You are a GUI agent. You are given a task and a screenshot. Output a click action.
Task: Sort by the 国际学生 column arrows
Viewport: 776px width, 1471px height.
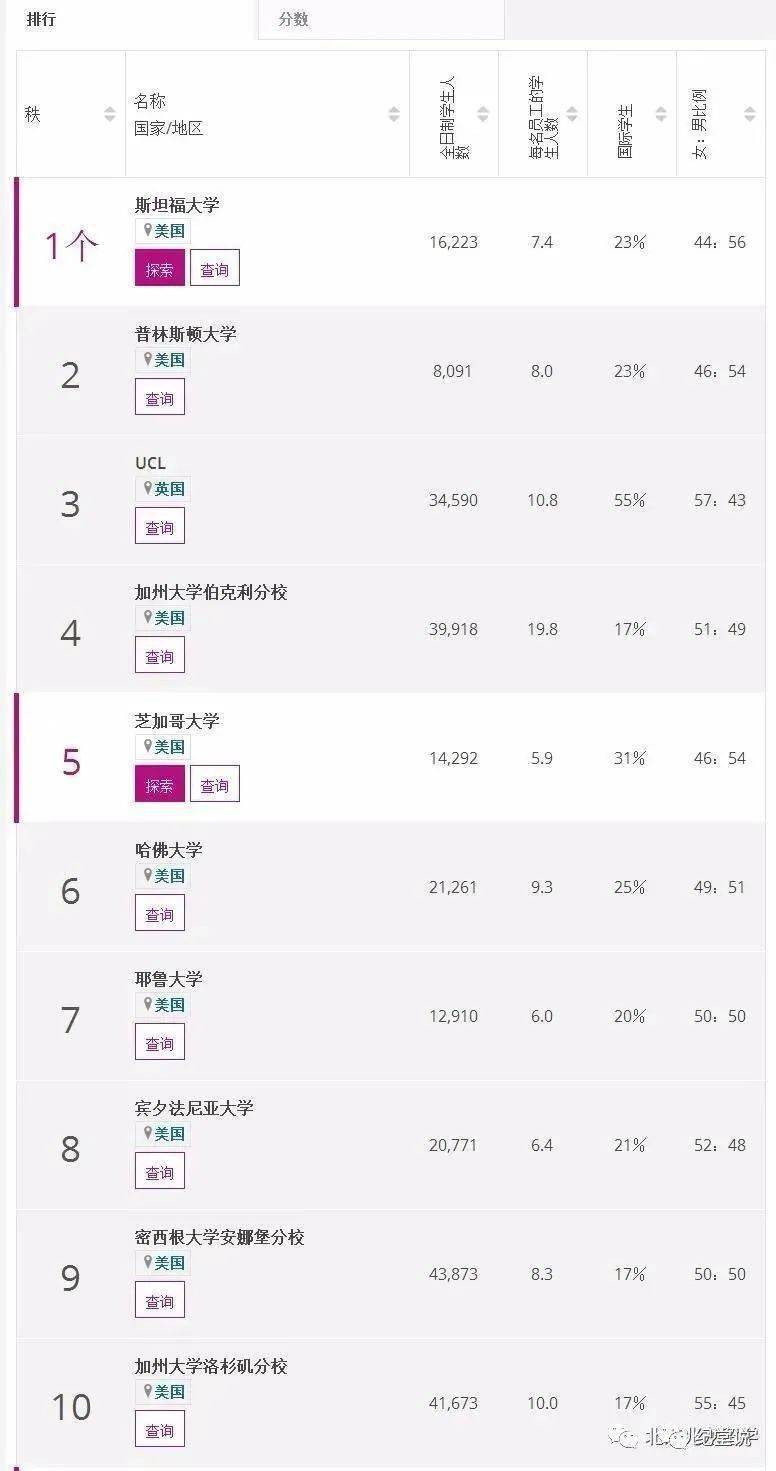[661, 115]
